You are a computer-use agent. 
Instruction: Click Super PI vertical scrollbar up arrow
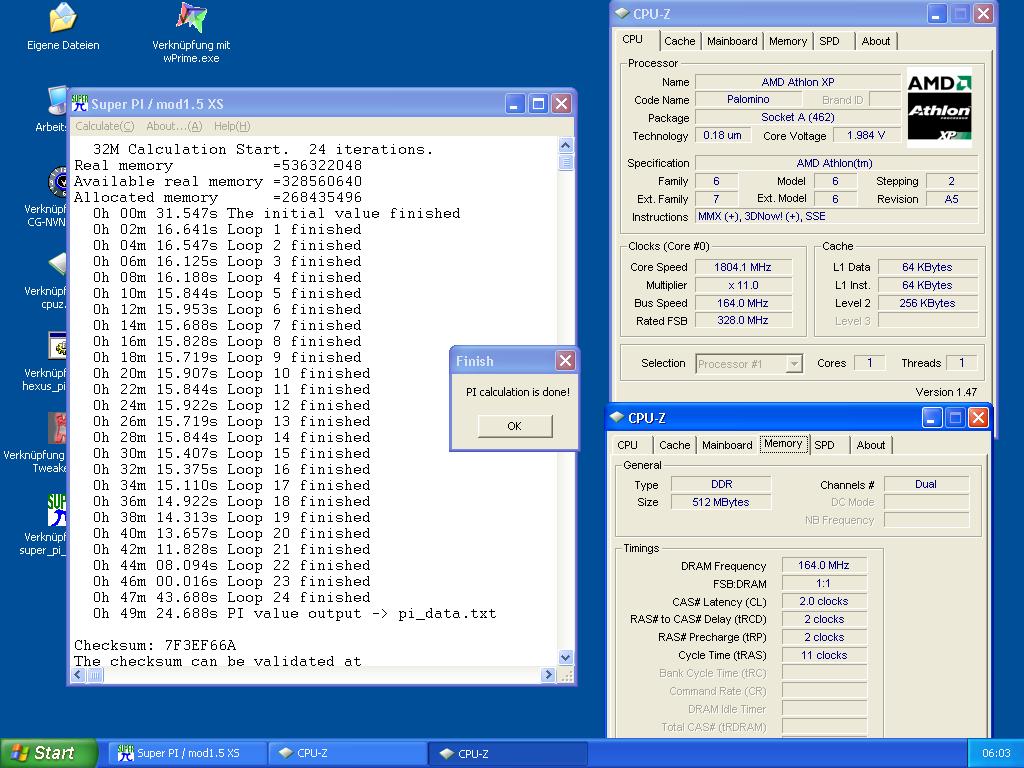tap(566, 145)
